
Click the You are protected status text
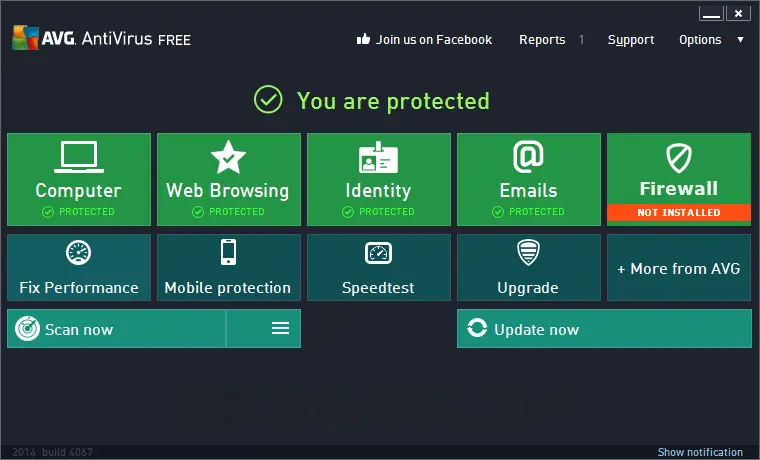click(393, 101)
